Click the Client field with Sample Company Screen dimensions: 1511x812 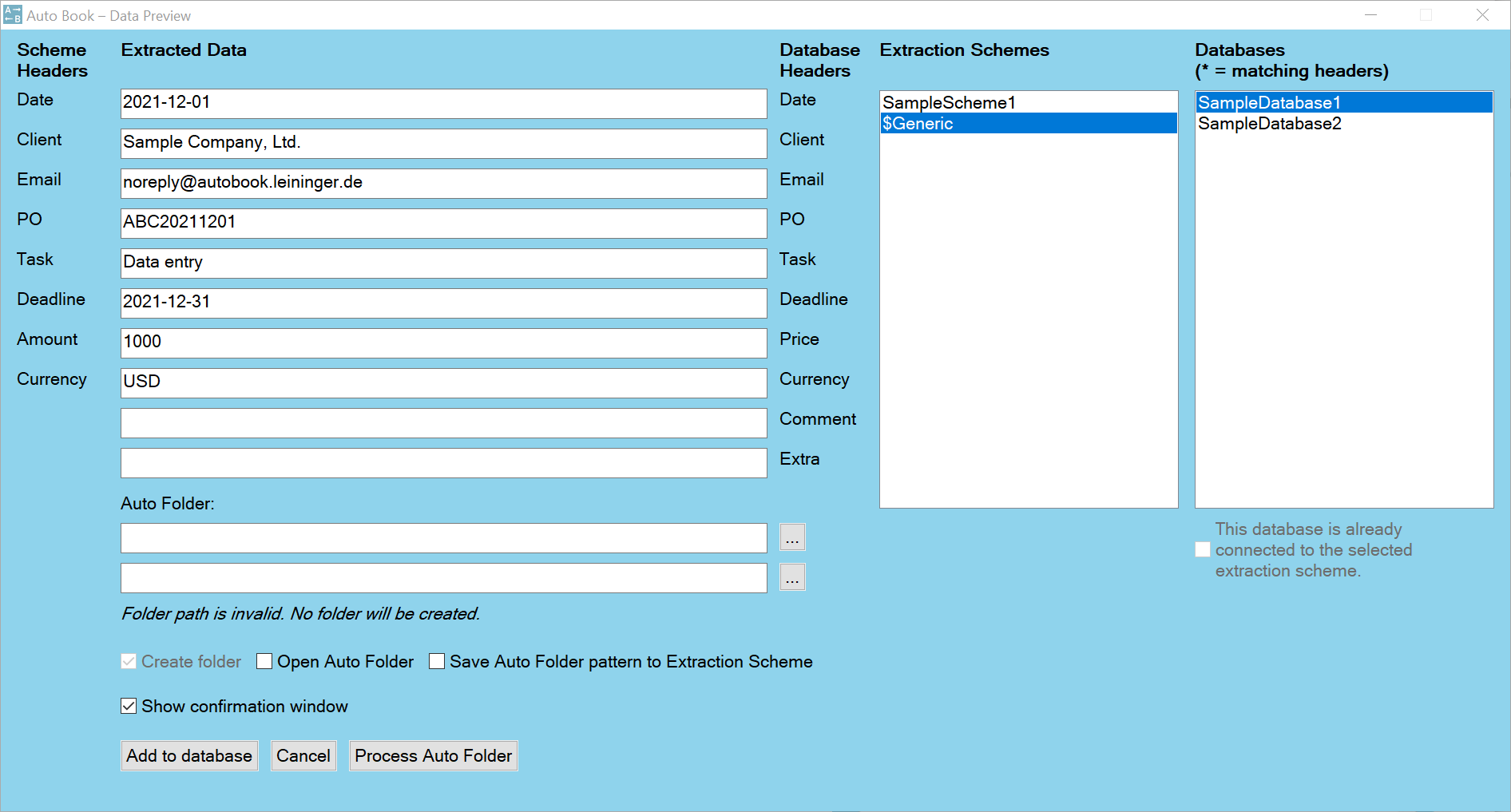(443, 143)
